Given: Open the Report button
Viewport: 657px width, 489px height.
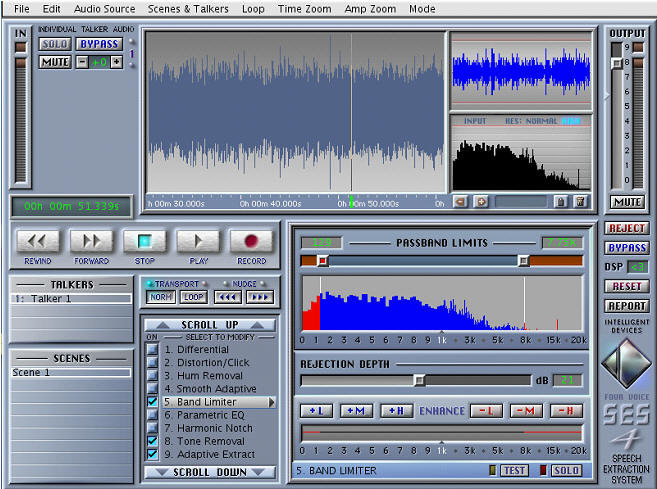Looking at the screenshot, I should coord(626,306).
